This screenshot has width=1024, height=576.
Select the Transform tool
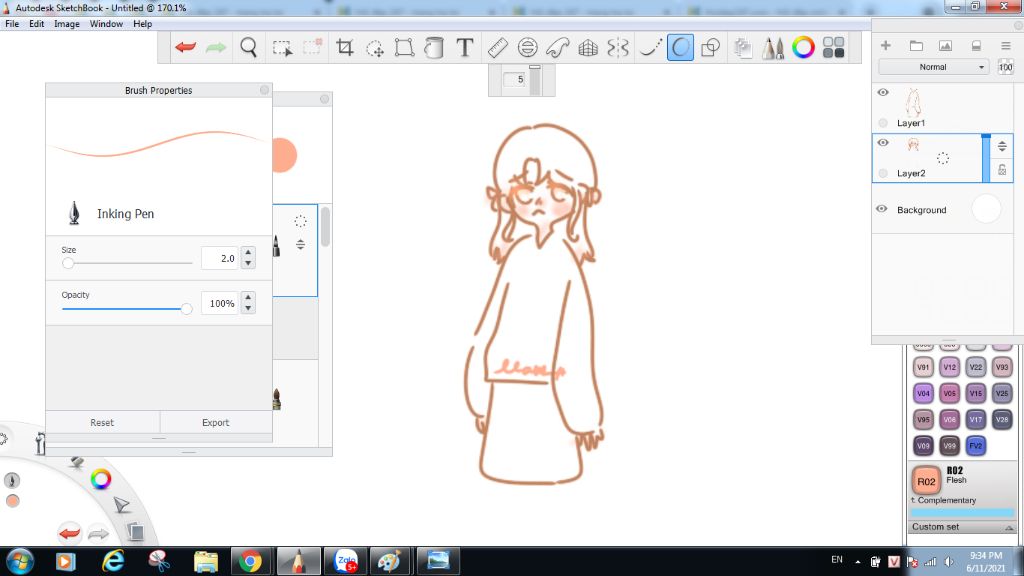tap(404, 47)
